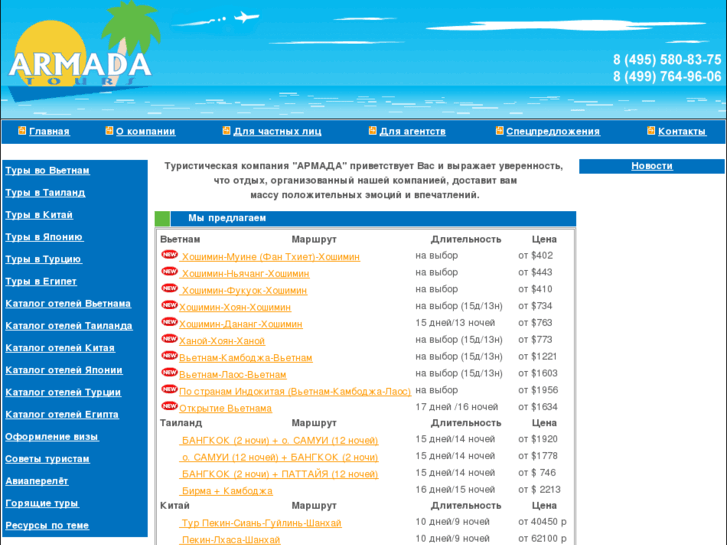Click the icon beside Для частных лиц
The height and width of the screenshot is (545, 727).
coord(226,131)
